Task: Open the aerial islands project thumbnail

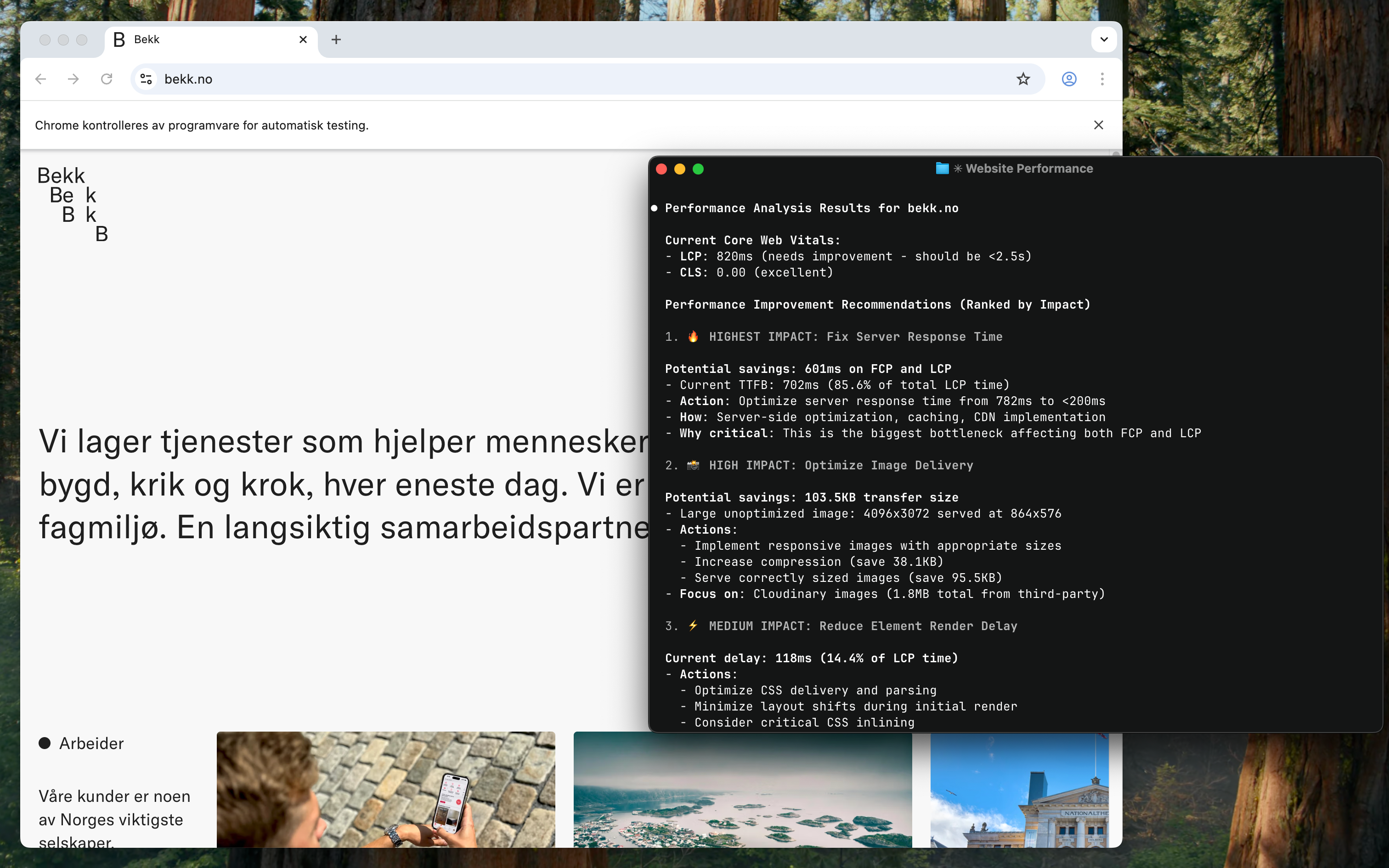Action: pos(743,789)
